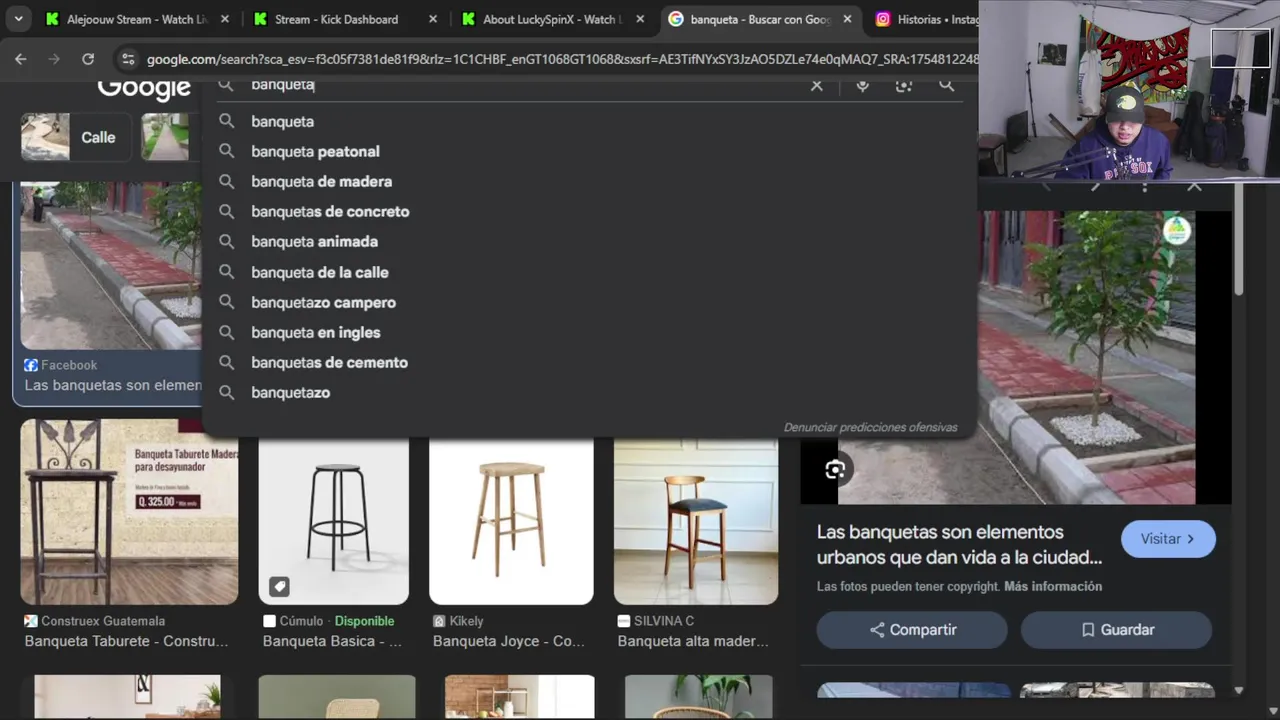Reload the page

coord(88,59)
